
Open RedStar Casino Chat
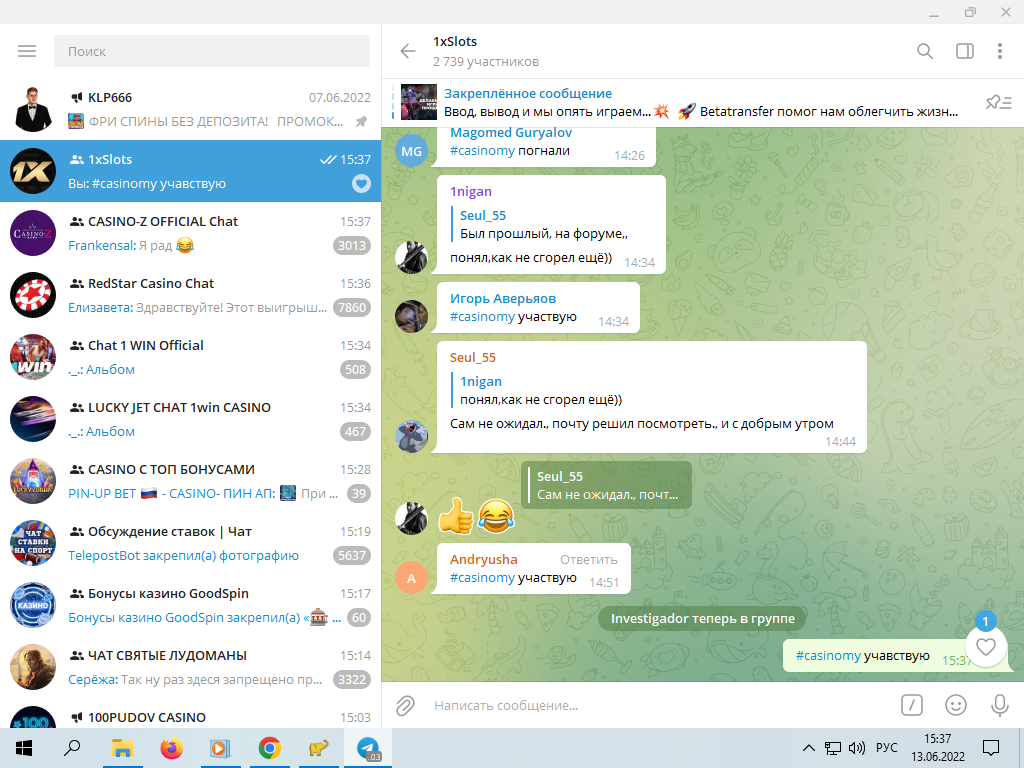191,295
